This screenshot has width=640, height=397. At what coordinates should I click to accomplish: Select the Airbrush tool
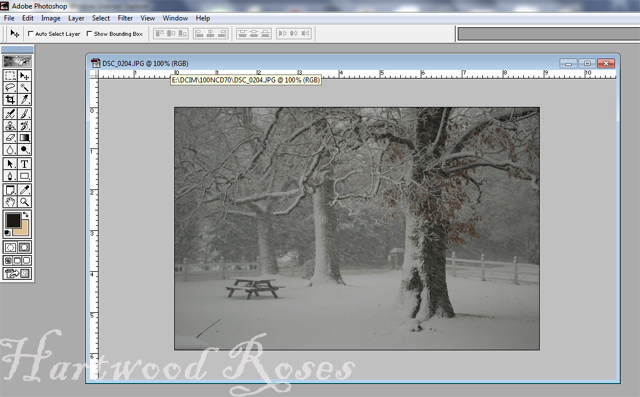[x=10, y=113]
